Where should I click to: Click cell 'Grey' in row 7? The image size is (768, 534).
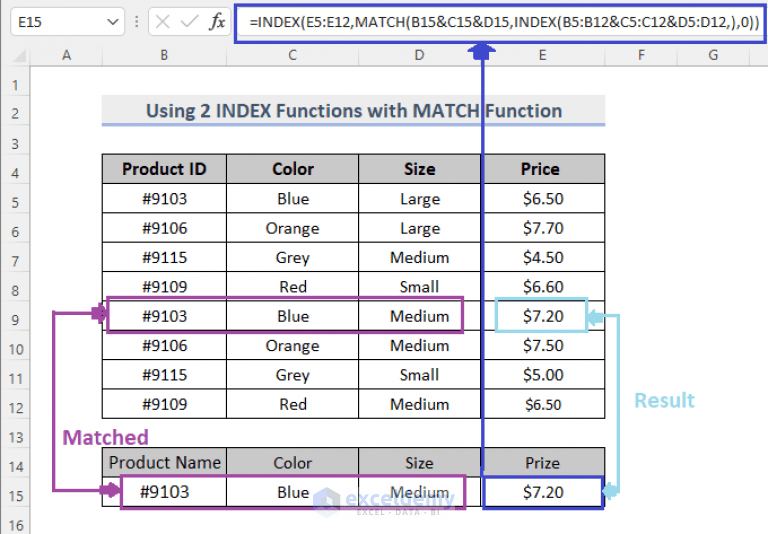click(292, 257)
